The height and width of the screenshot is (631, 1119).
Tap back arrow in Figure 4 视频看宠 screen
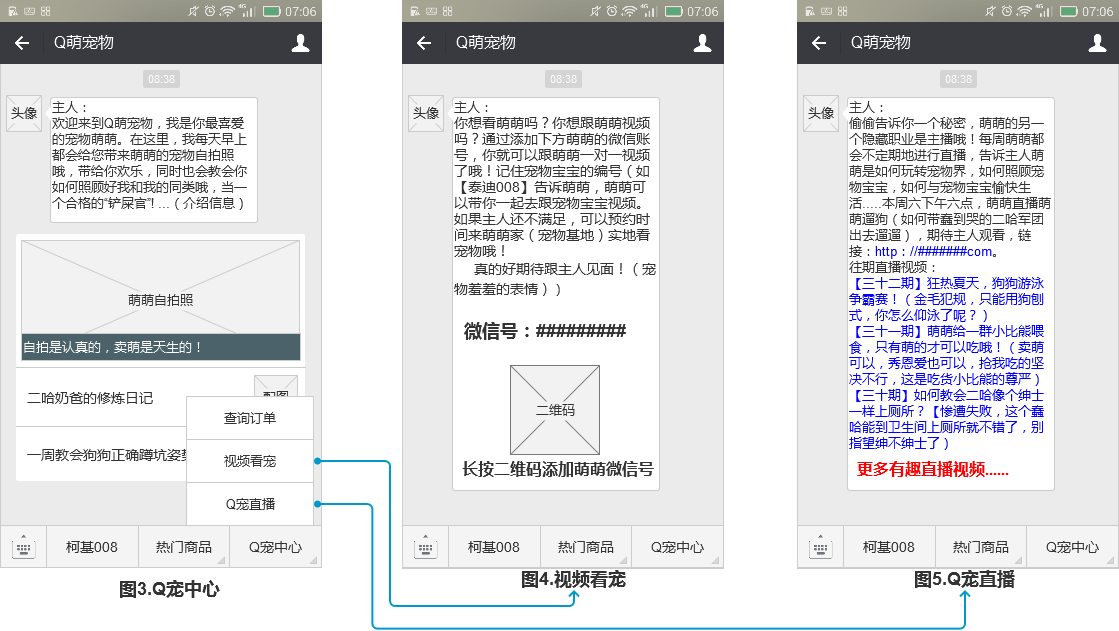(x=424, y=43)
